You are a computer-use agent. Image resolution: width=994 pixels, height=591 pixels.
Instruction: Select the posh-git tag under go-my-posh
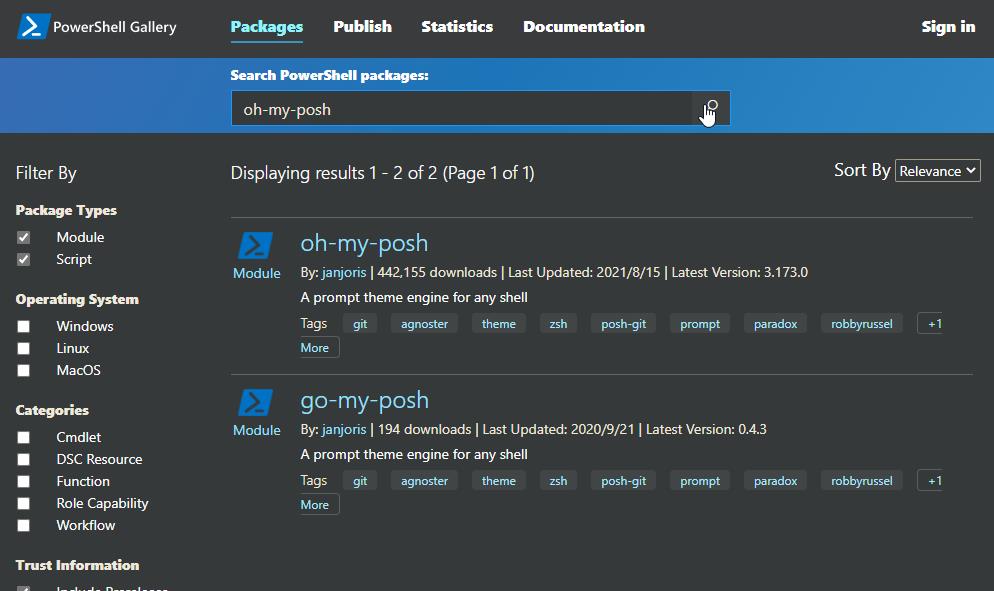623,481
